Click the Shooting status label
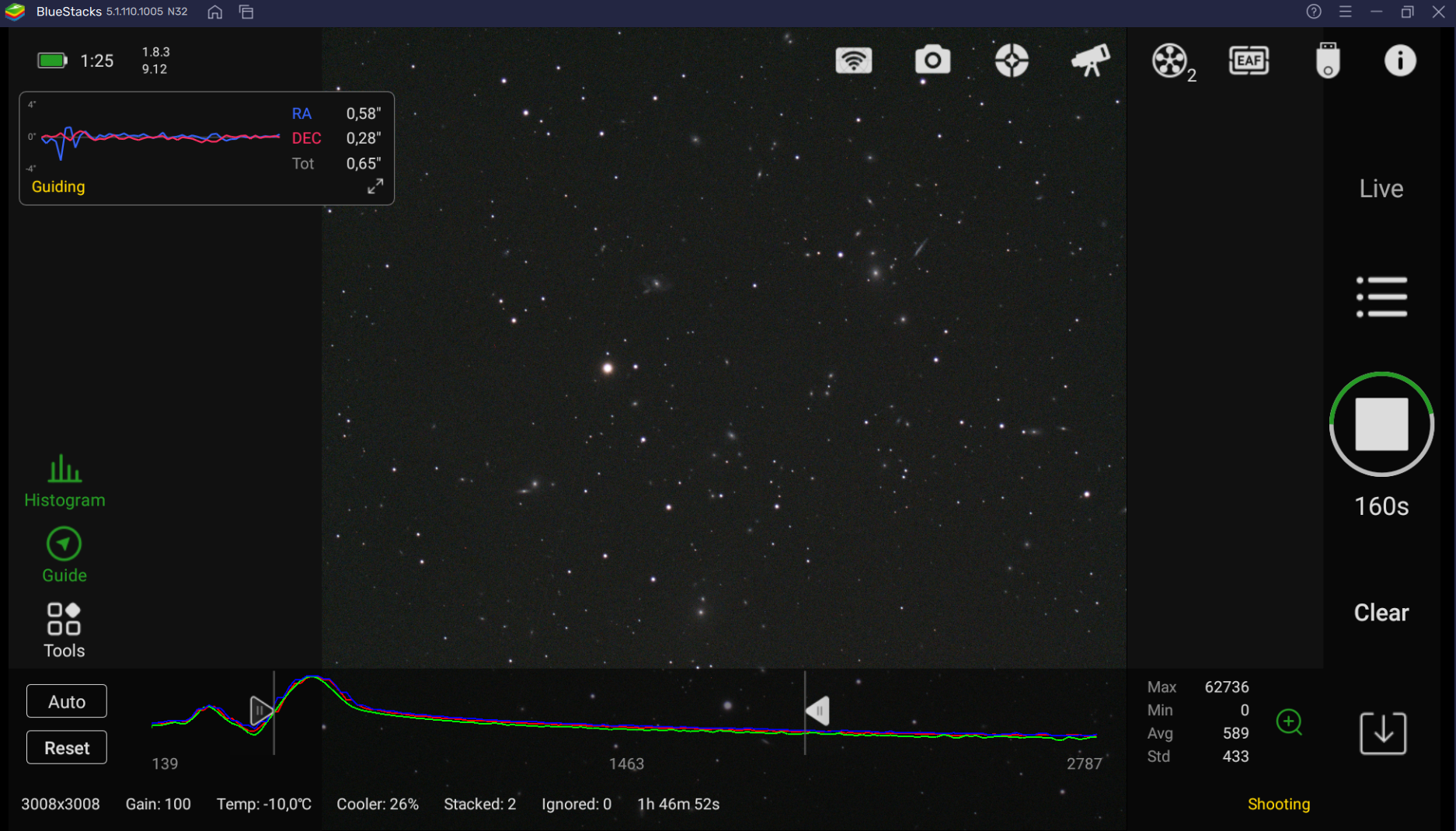Viewport: 1456px width, 831px height. point(1279,805)
